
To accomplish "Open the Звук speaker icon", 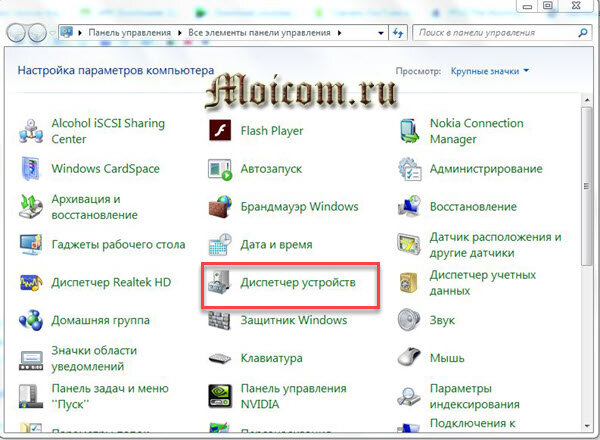I will (x=409, y=319).
